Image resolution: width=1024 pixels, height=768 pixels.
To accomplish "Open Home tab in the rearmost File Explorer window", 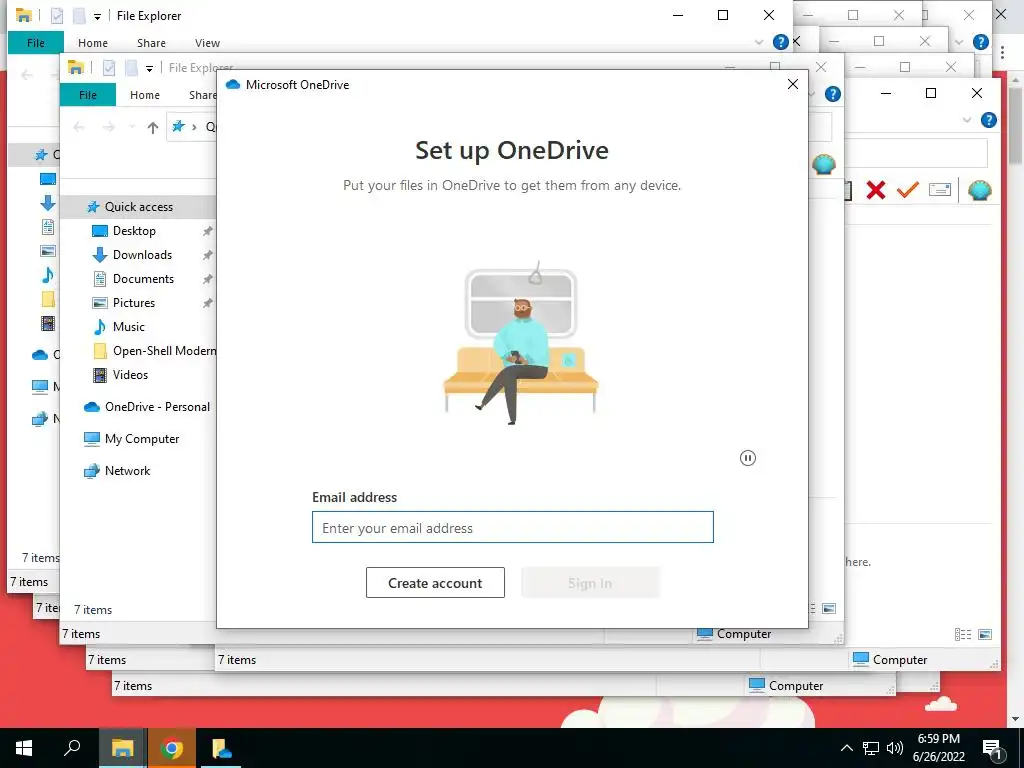I will pos(93,43).
